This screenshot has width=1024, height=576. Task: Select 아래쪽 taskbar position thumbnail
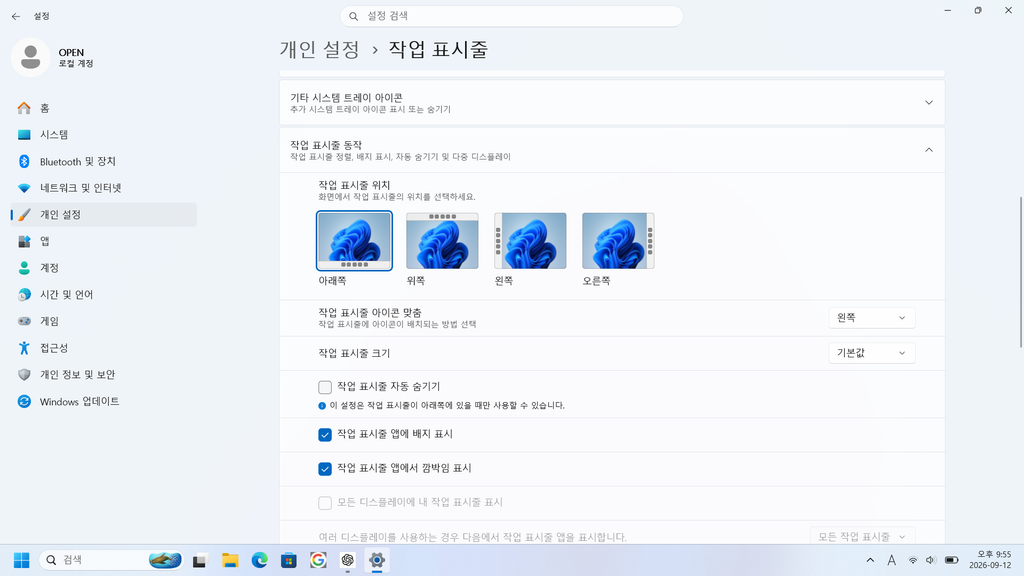click(354, 240)
